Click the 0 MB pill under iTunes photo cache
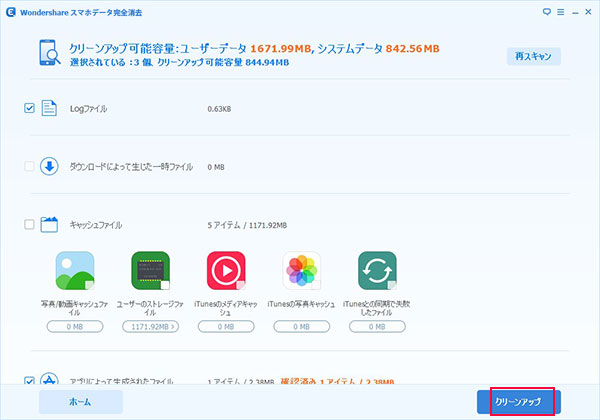The height and width of the screenshot is (420, 600). pos(302,327)
